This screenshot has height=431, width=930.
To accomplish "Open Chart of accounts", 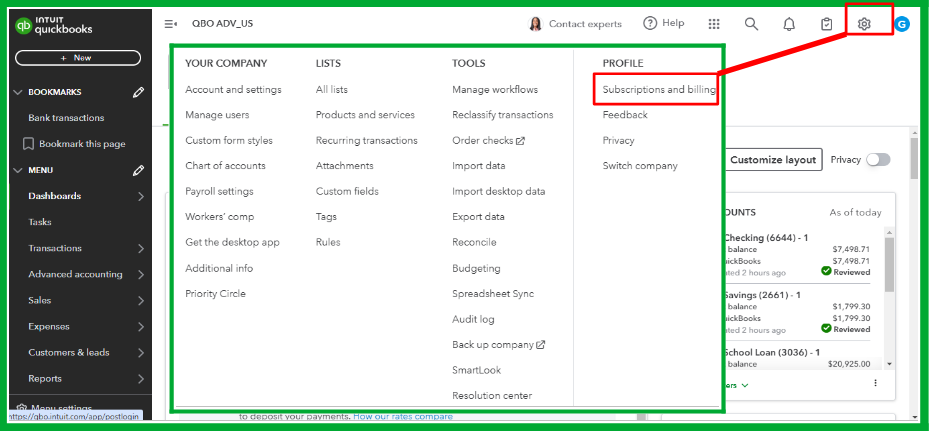I will 225,166.
